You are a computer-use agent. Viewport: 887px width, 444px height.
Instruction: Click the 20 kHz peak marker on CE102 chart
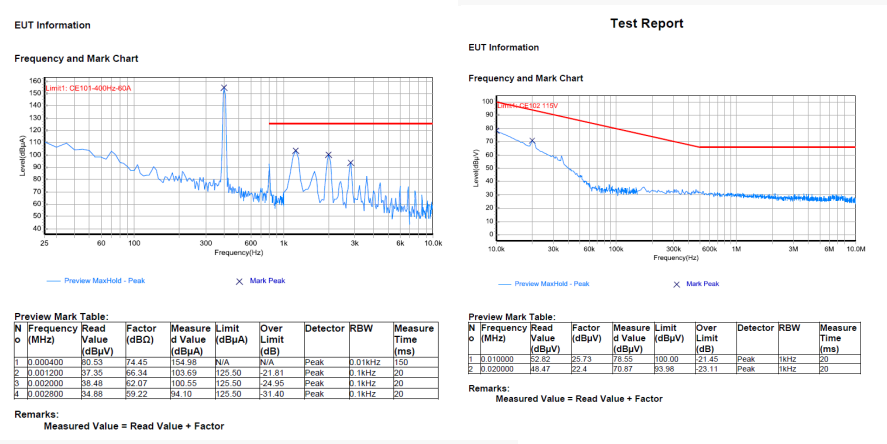532,141
